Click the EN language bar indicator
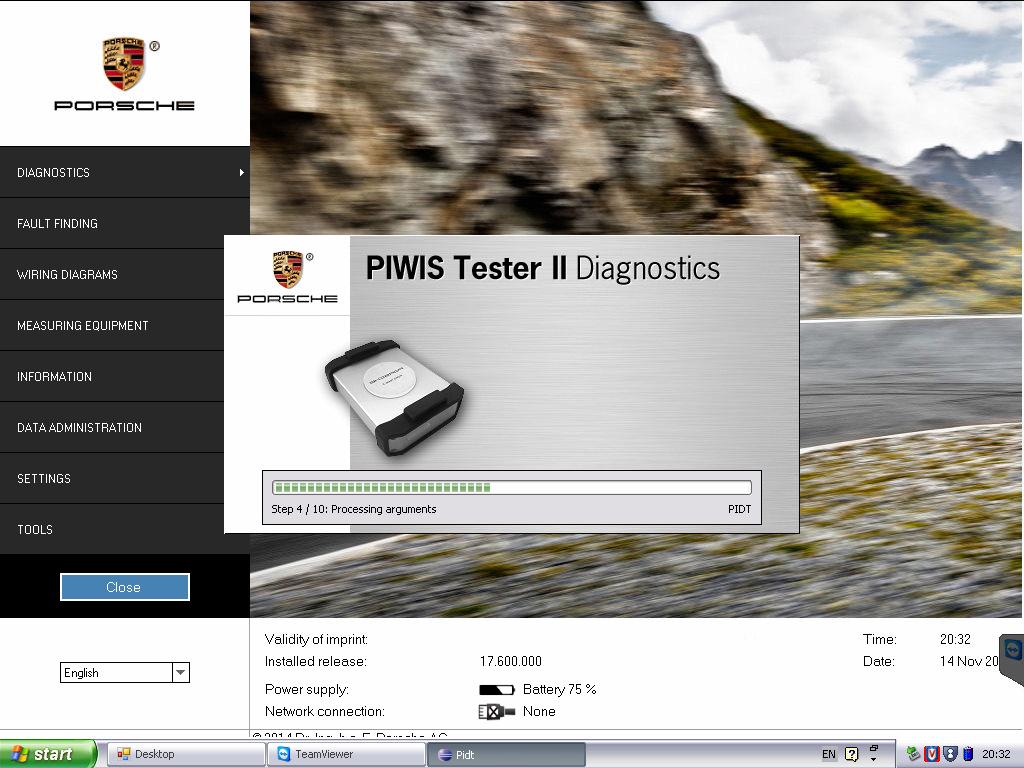This screenshot has height=768, width=1024. point(829,754)
